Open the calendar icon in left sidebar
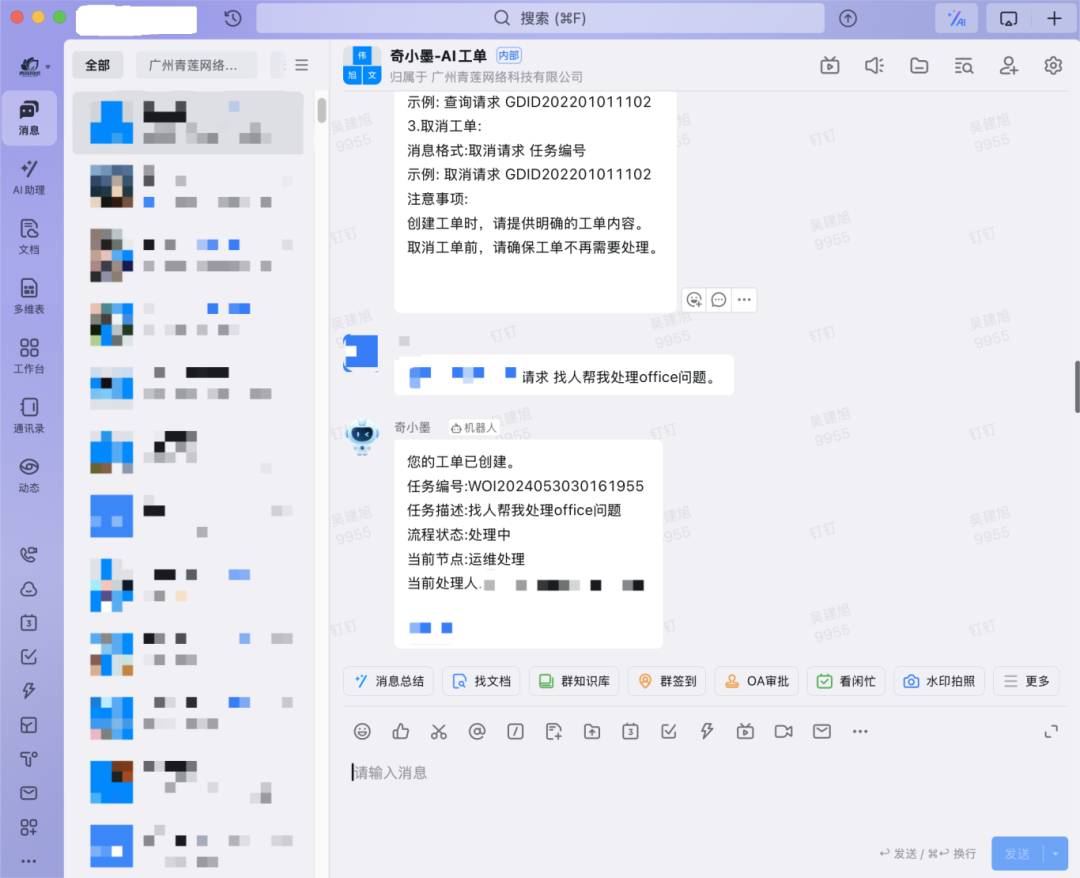 click(x=29, y=623)
